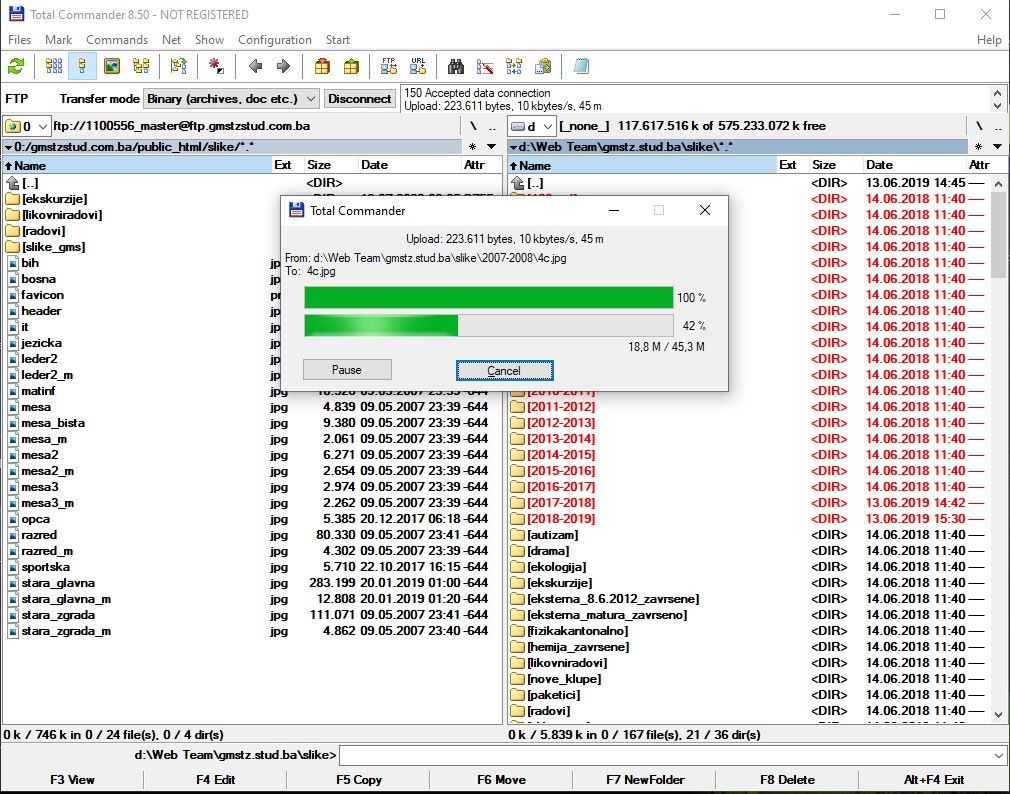Image resolution: width=1010 pixels, height=794 pixels.
Task: Open FTP connect toolbar icon
Action: (x=389, y=66)
